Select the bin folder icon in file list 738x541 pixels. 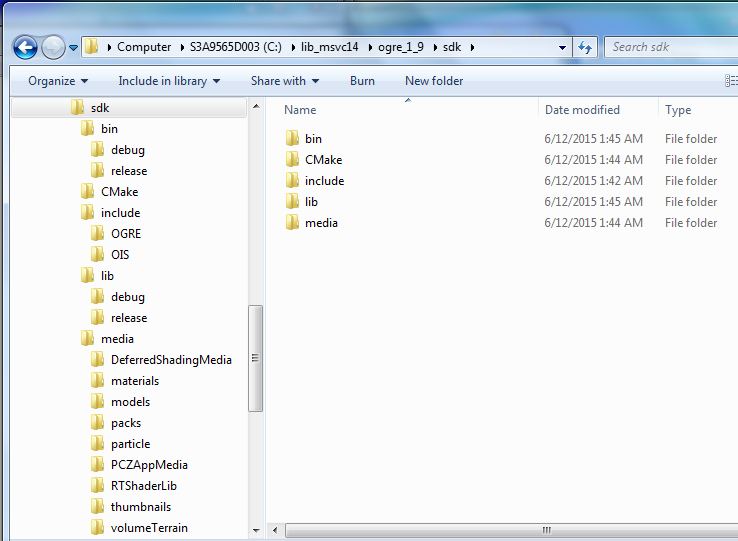pos(292,138)
